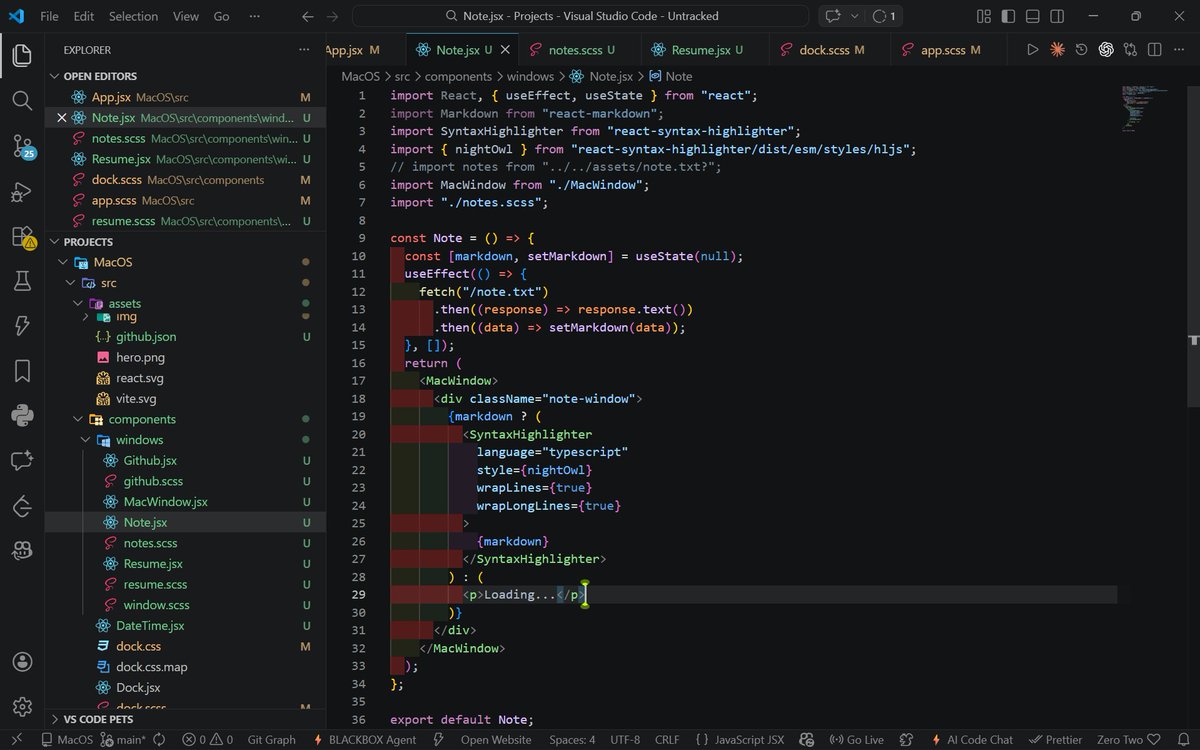
Task: Collapse the windows folder
Action: tap(86, 440)
